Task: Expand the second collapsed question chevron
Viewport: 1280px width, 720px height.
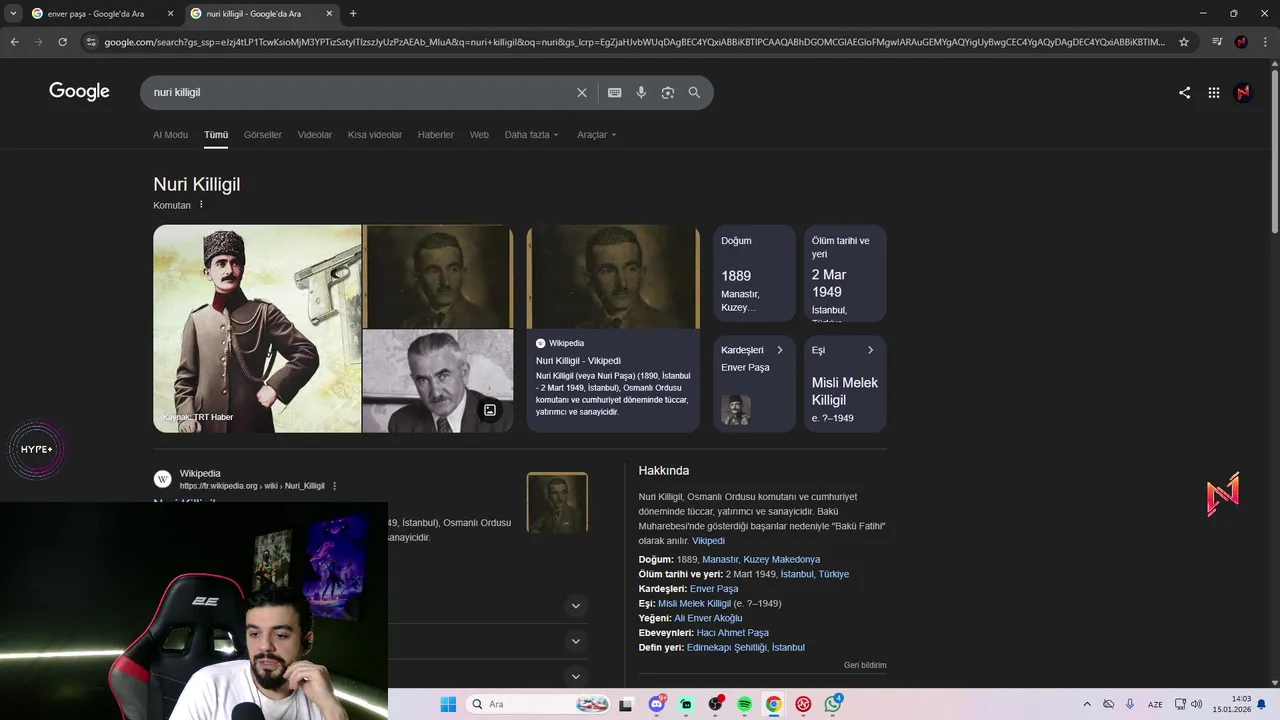Action: click(x=575, y=641)
